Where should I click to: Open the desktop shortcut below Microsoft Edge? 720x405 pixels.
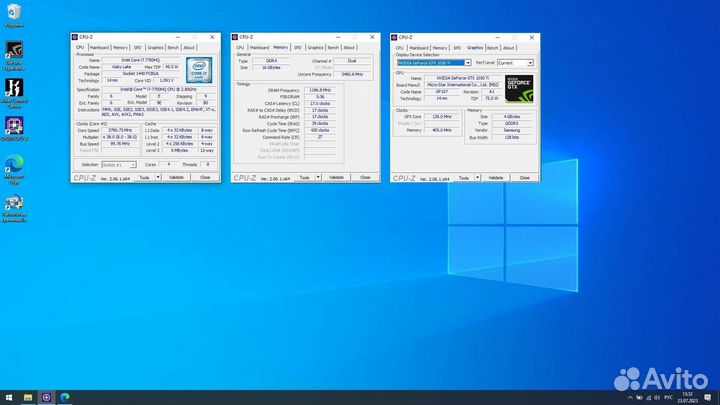14,208
